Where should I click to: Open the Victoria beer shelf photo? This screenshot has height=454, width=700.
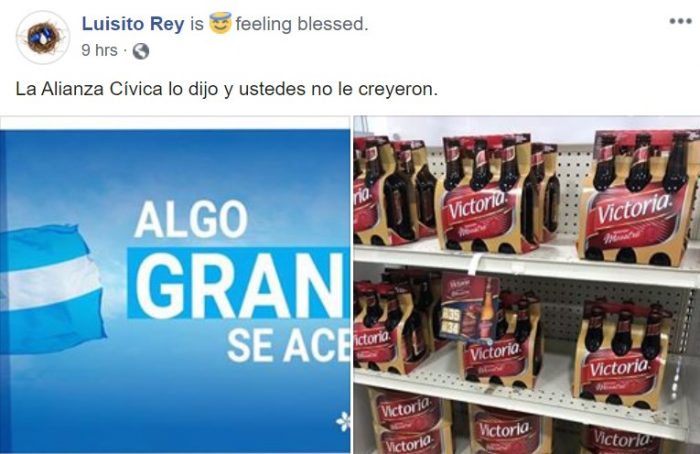527,285
